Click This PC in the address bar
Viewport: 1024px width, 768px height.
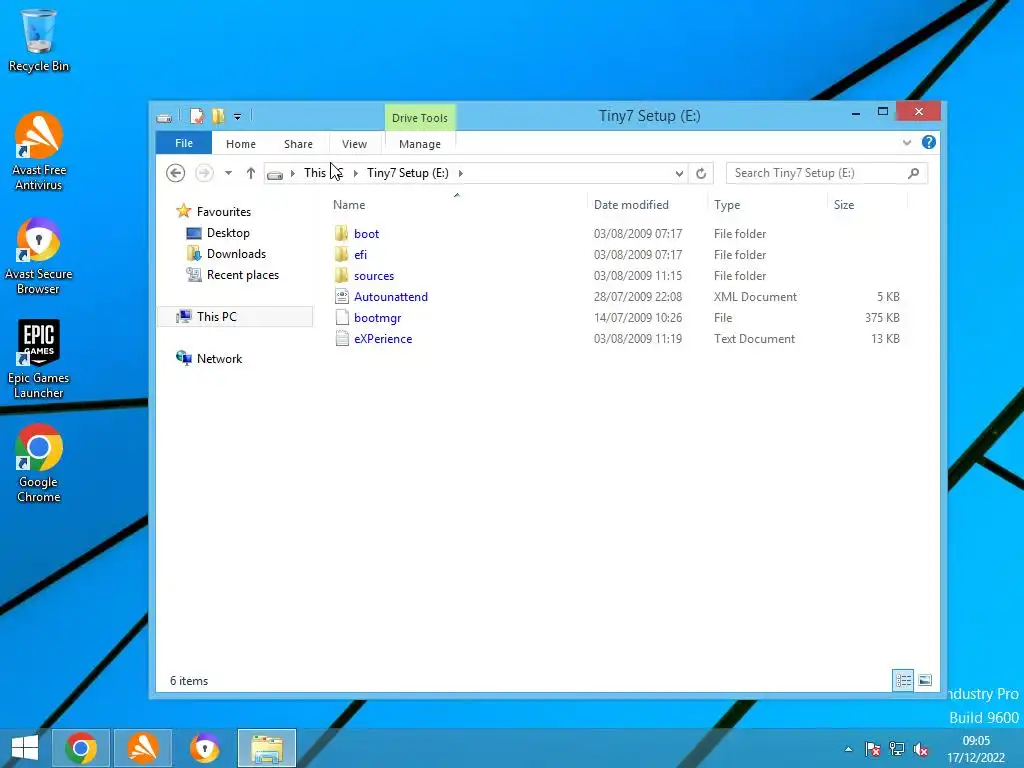323,173
